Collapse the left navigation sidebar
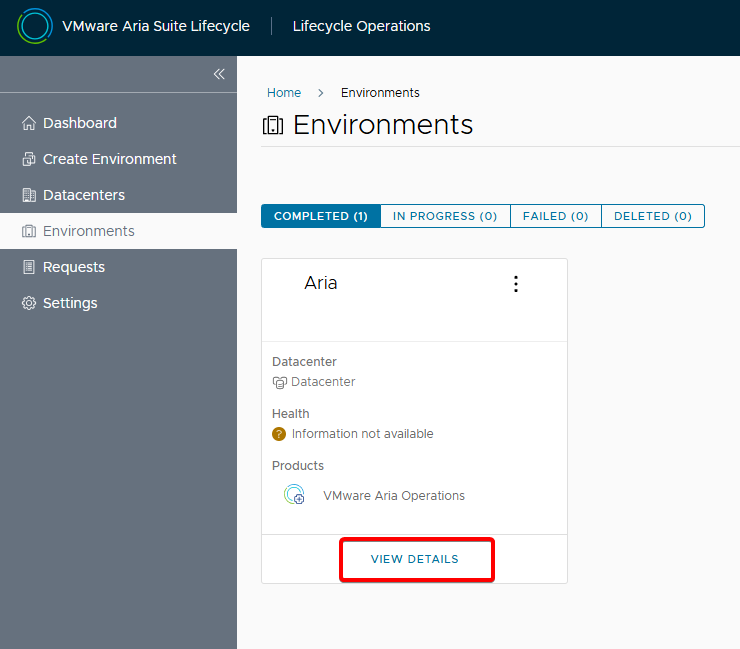Viewport: 740px width, 649px height. [x=219, y=74]
